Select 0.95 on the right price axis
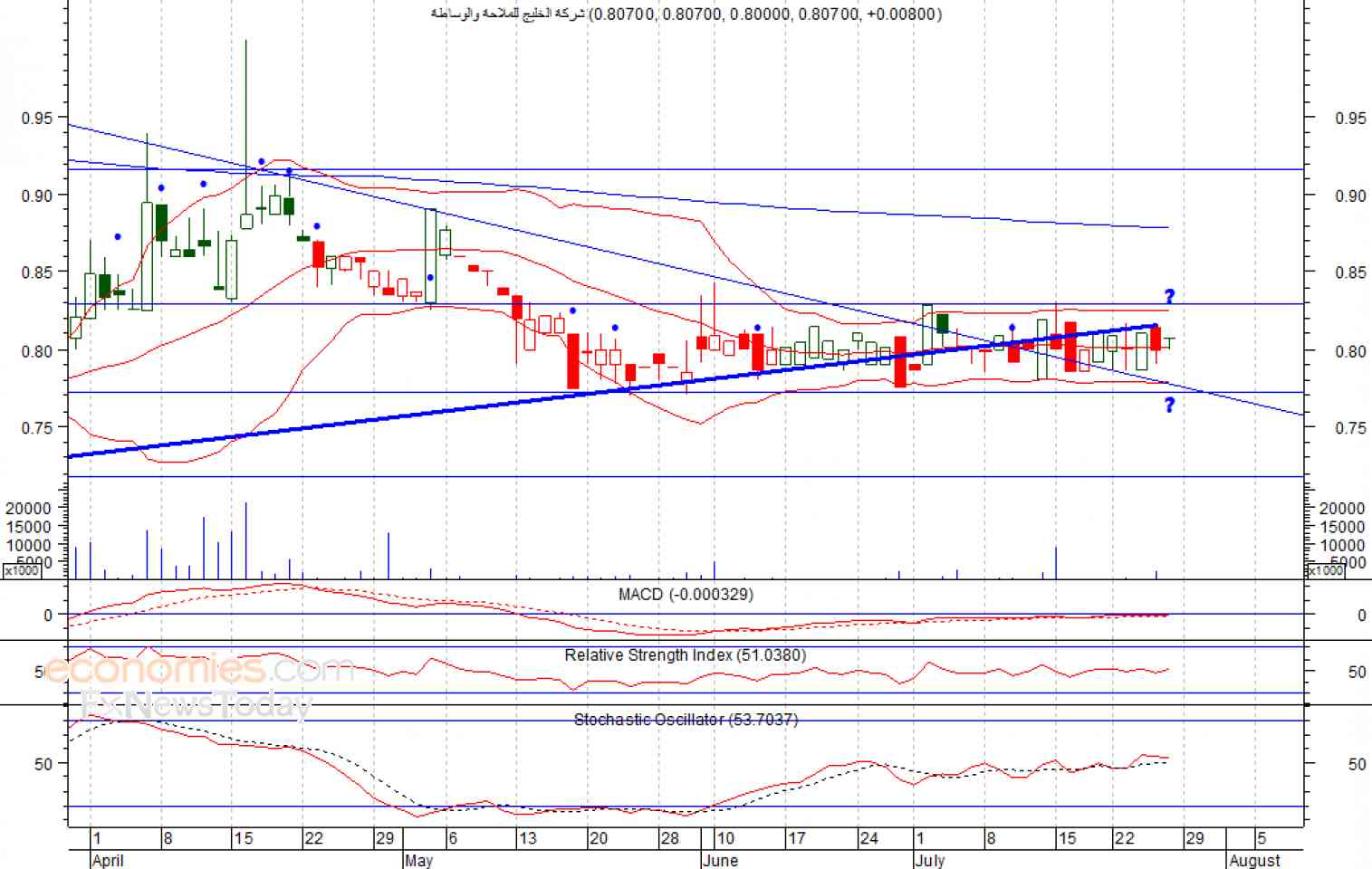This screenshot has width=1372, height=869. pyautogui.click(x=1350, y=118)
